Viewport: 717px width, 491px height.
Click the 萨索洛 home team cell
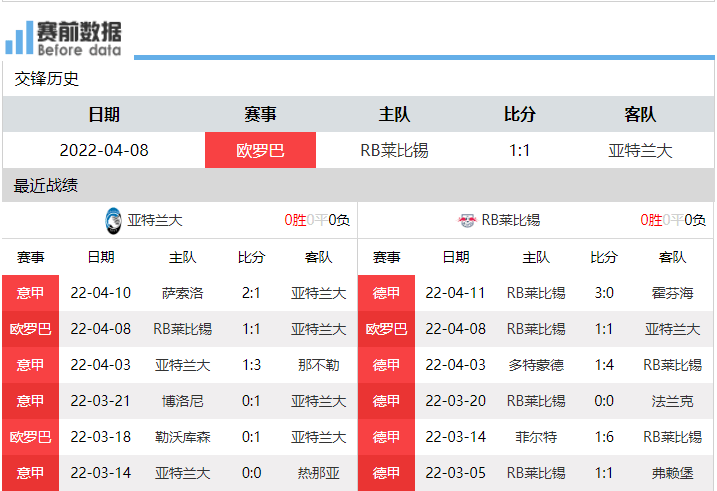[182, 293]
